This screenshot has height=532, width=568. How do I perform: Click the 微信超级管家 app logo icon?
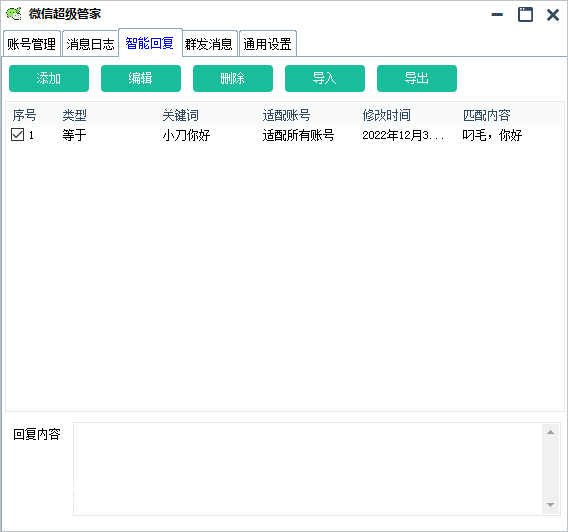coord(14,14)
